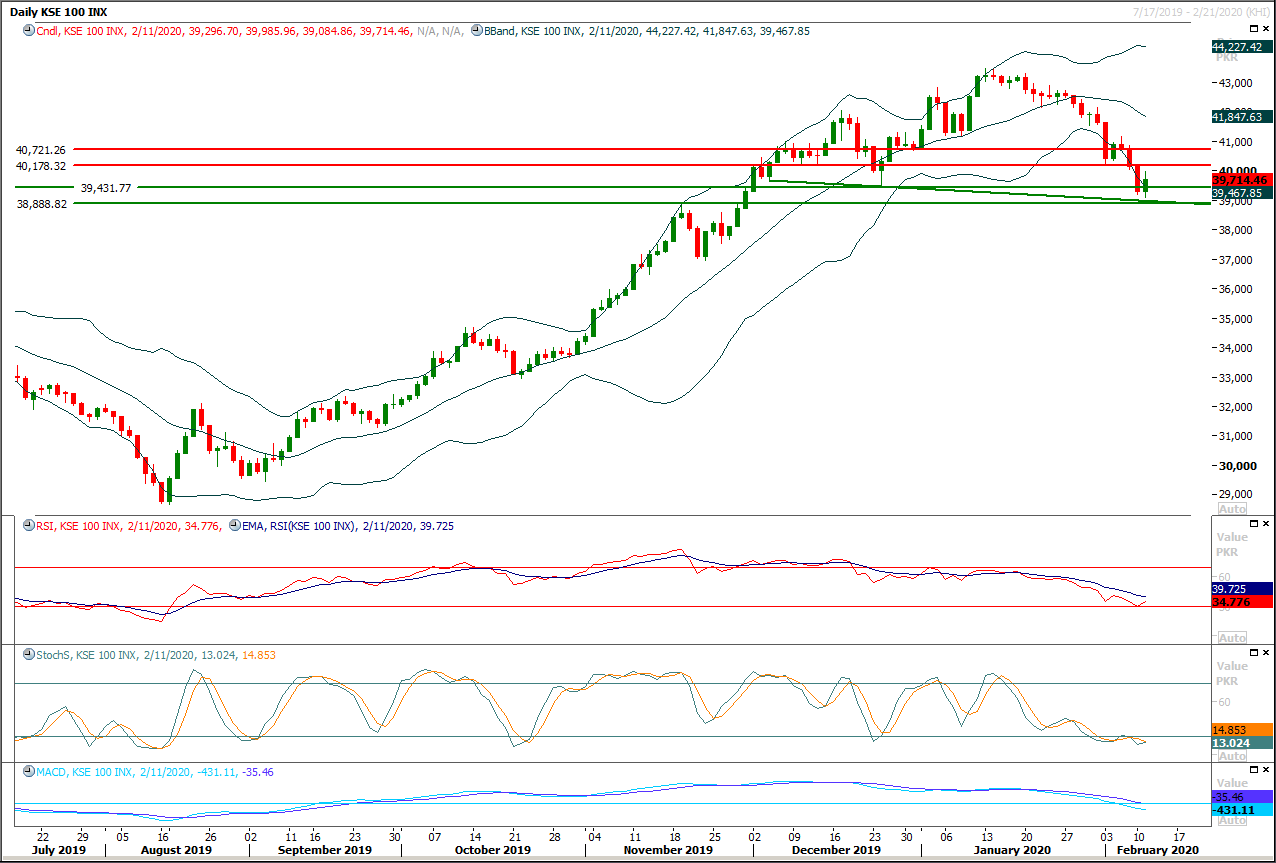This screenshot has width=1276, height=863.
Task: Maximize the RSI pane with its box icon
Action: coord(1253,523)
